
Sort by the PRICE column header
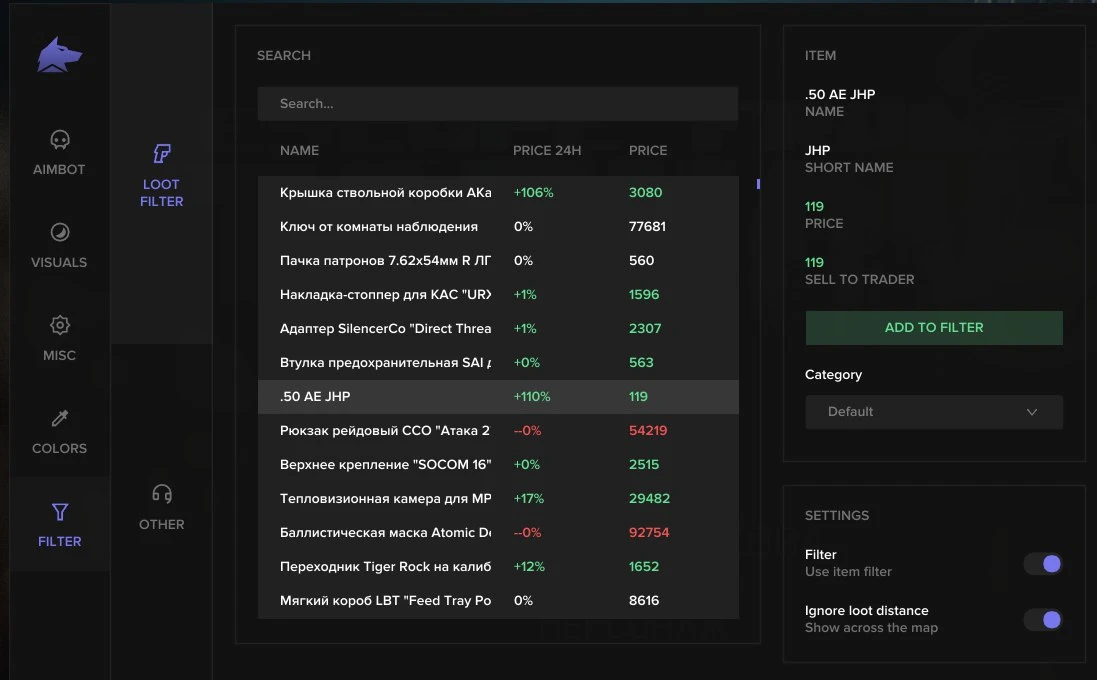pos(648,150)
